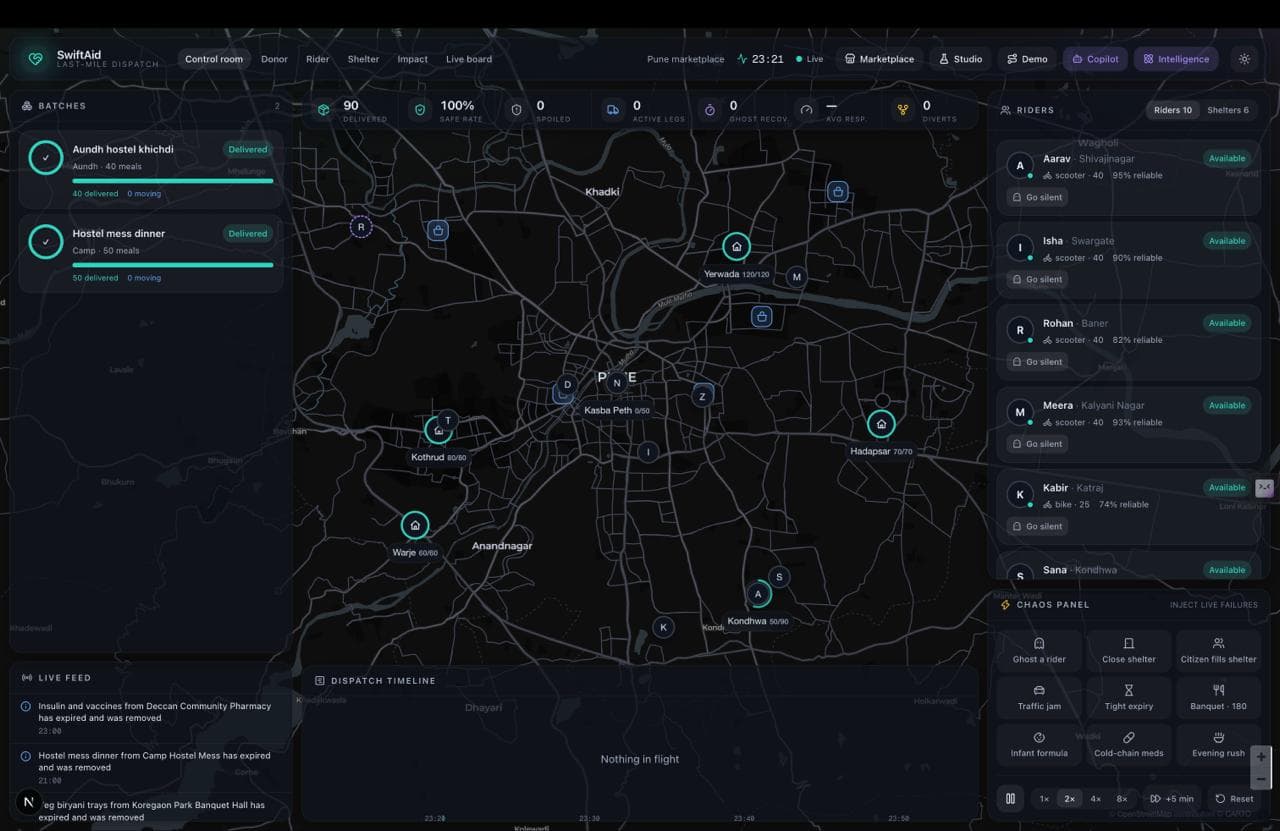Switch to Shelters 6 view
The height and width of the screenshot is (831, 1280).
coord(1228,110)
